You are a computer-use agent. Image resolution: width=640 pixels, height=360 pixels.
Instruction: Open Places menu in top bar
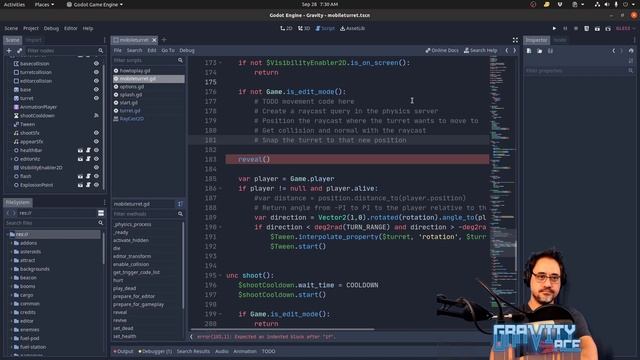[44, 4]
